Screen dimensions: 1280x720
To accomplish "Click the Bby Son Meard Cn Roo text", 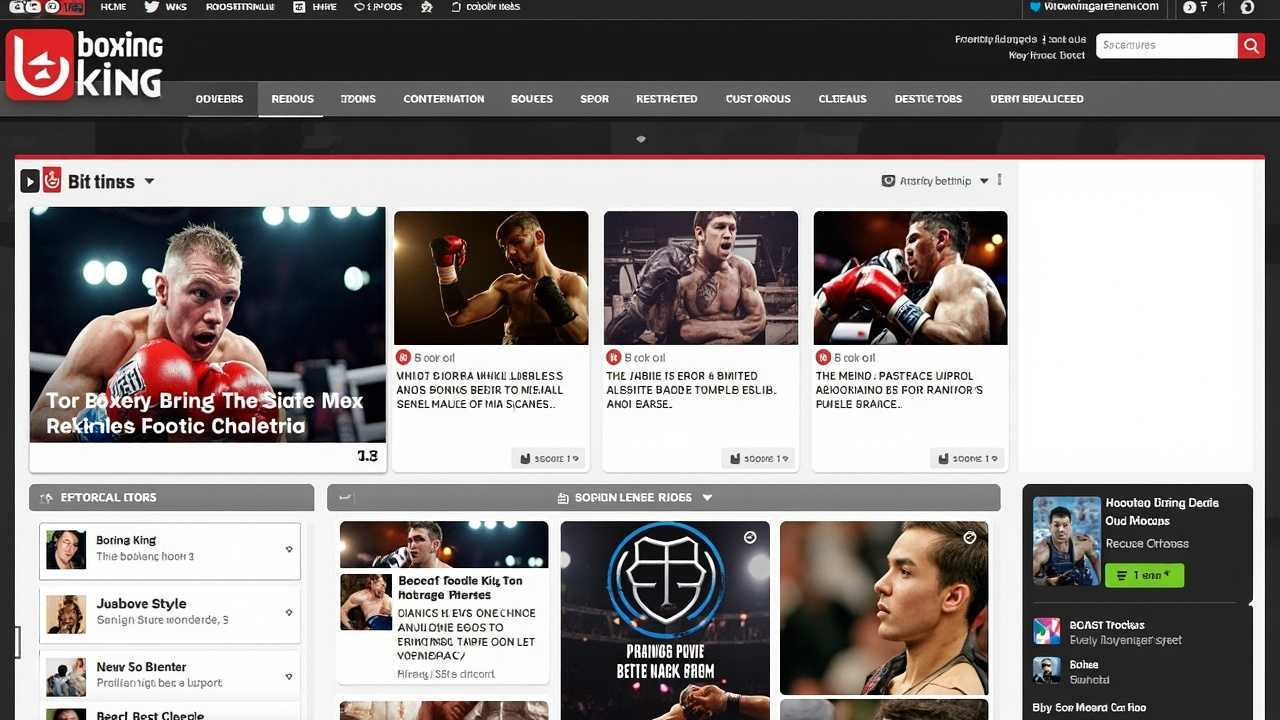I will pyautogui.click(x=1089, y=708).
